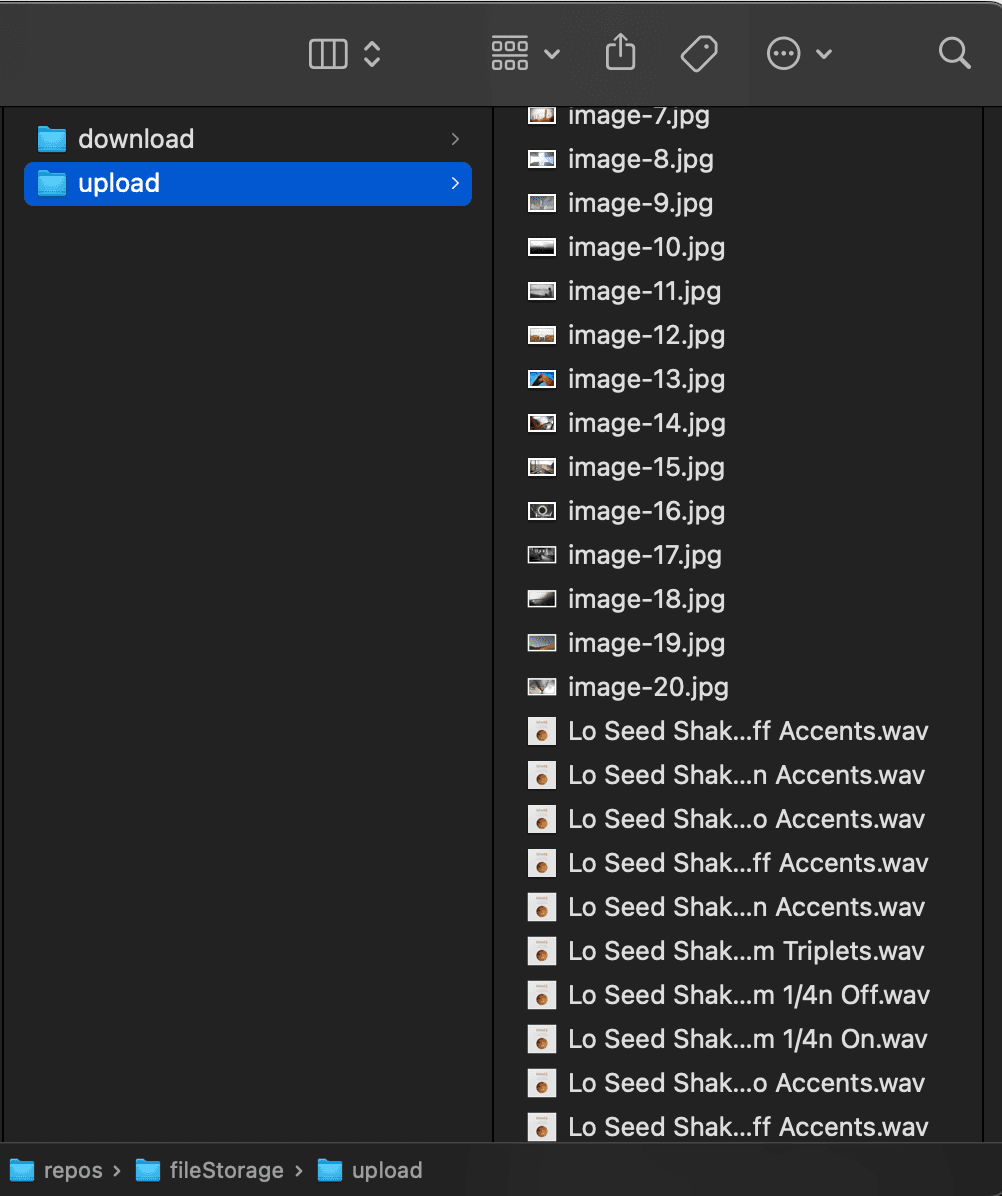Viewport: 1002px width, 1196px height.
Task: Open the view switcher up-down chevrons
Action: (x=372, y=54)
